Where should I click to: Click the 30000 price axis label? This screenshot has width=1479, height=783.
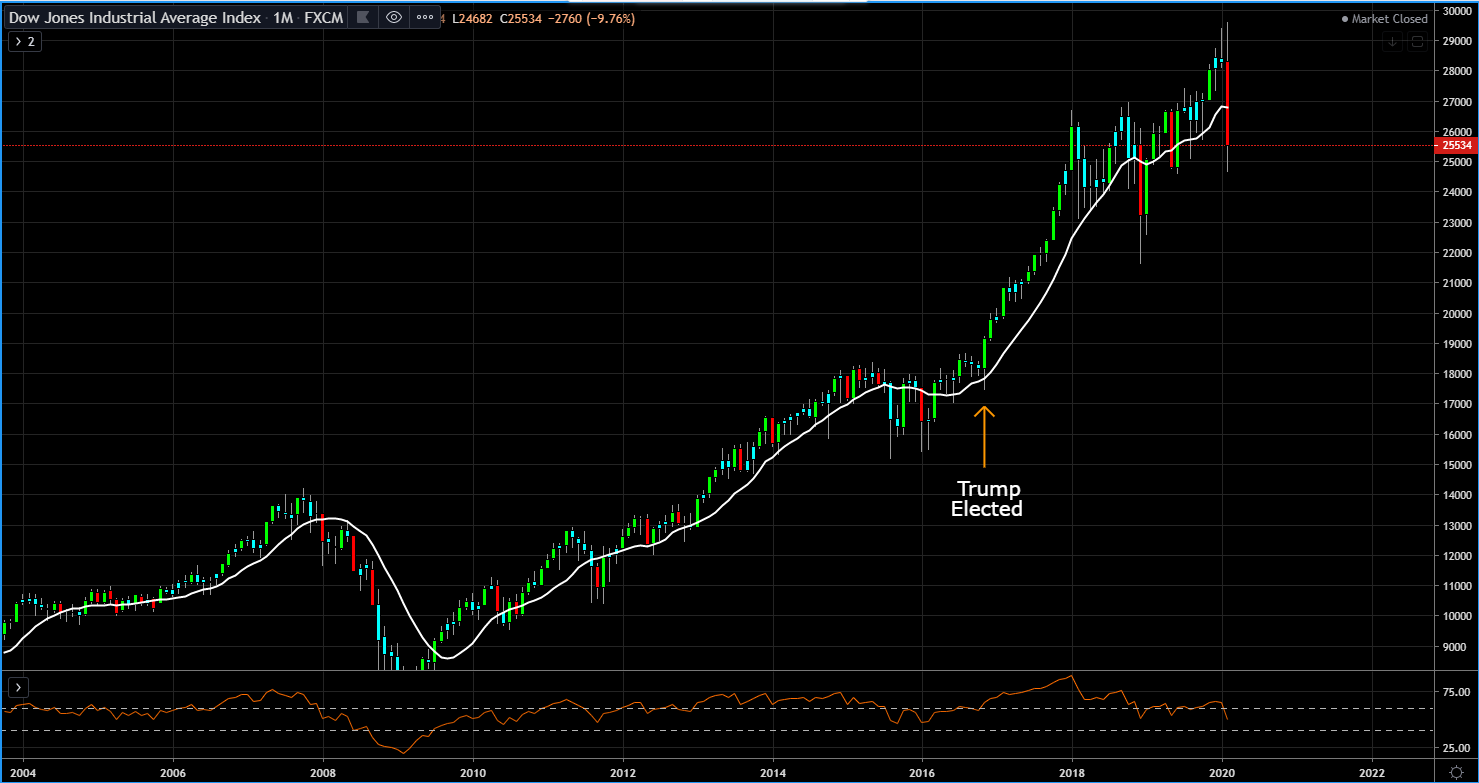[1458, 11]
